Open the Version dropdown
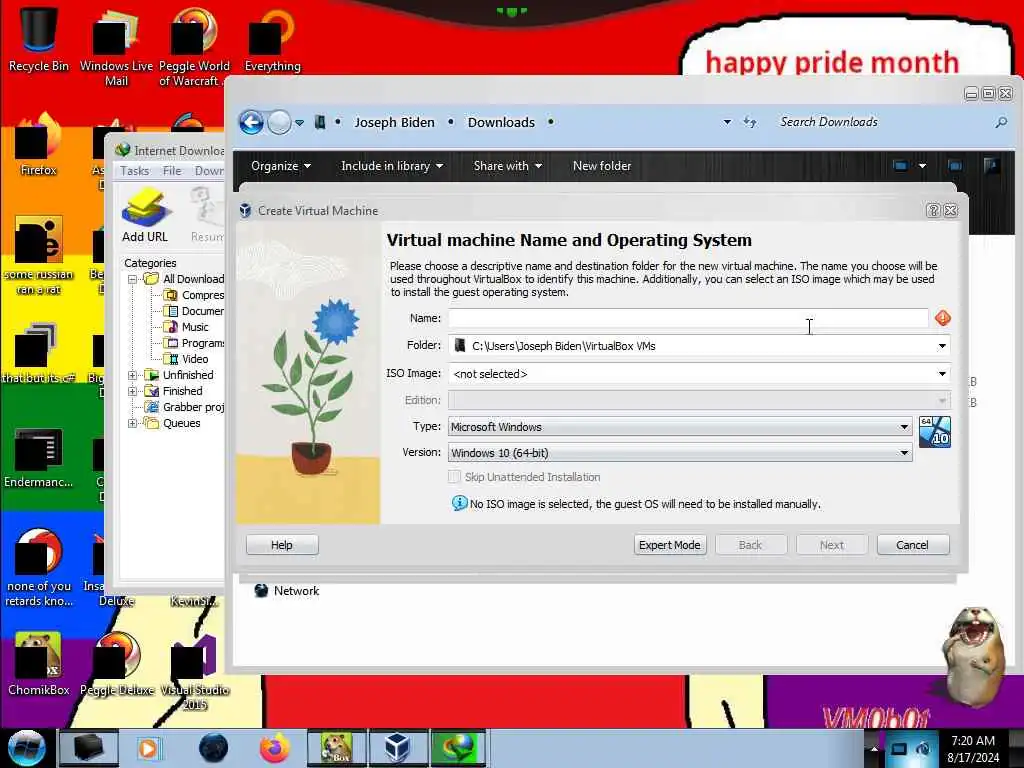The height and width of the screenshot is (768, 1024). pos(680,453)
